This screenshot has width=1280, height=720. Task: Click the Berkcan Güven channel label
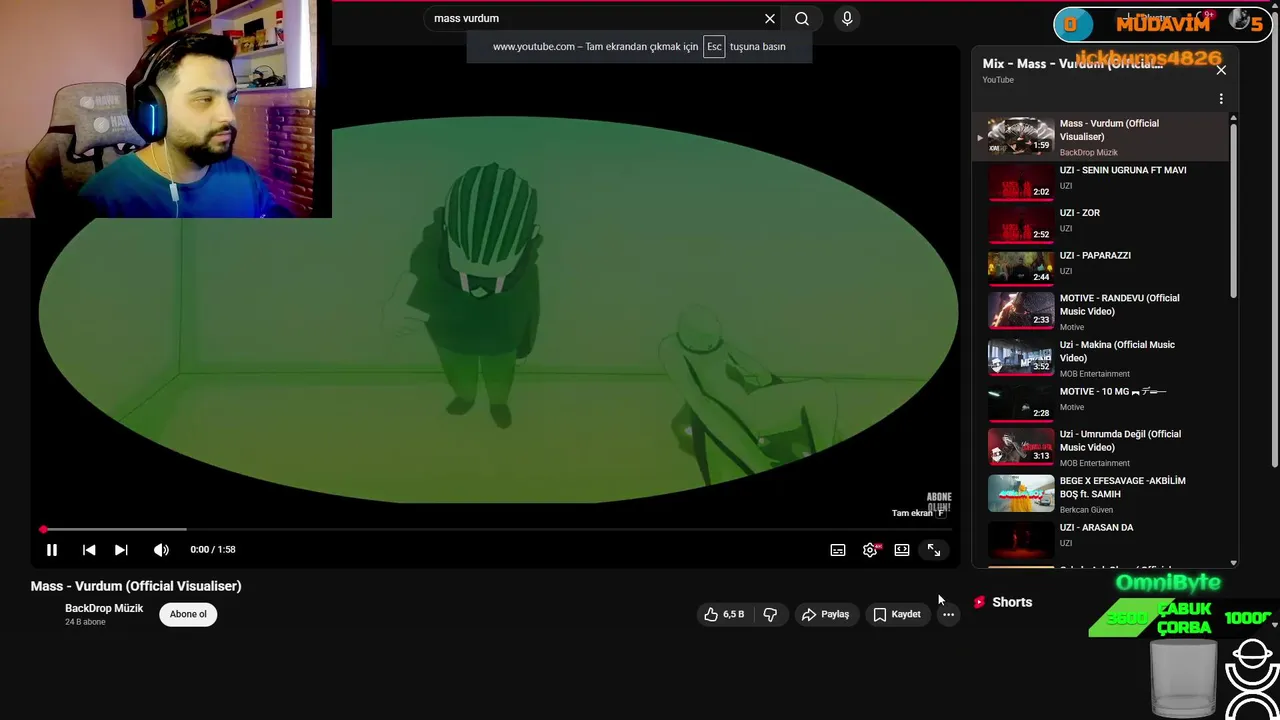[x=1088, y=510]
